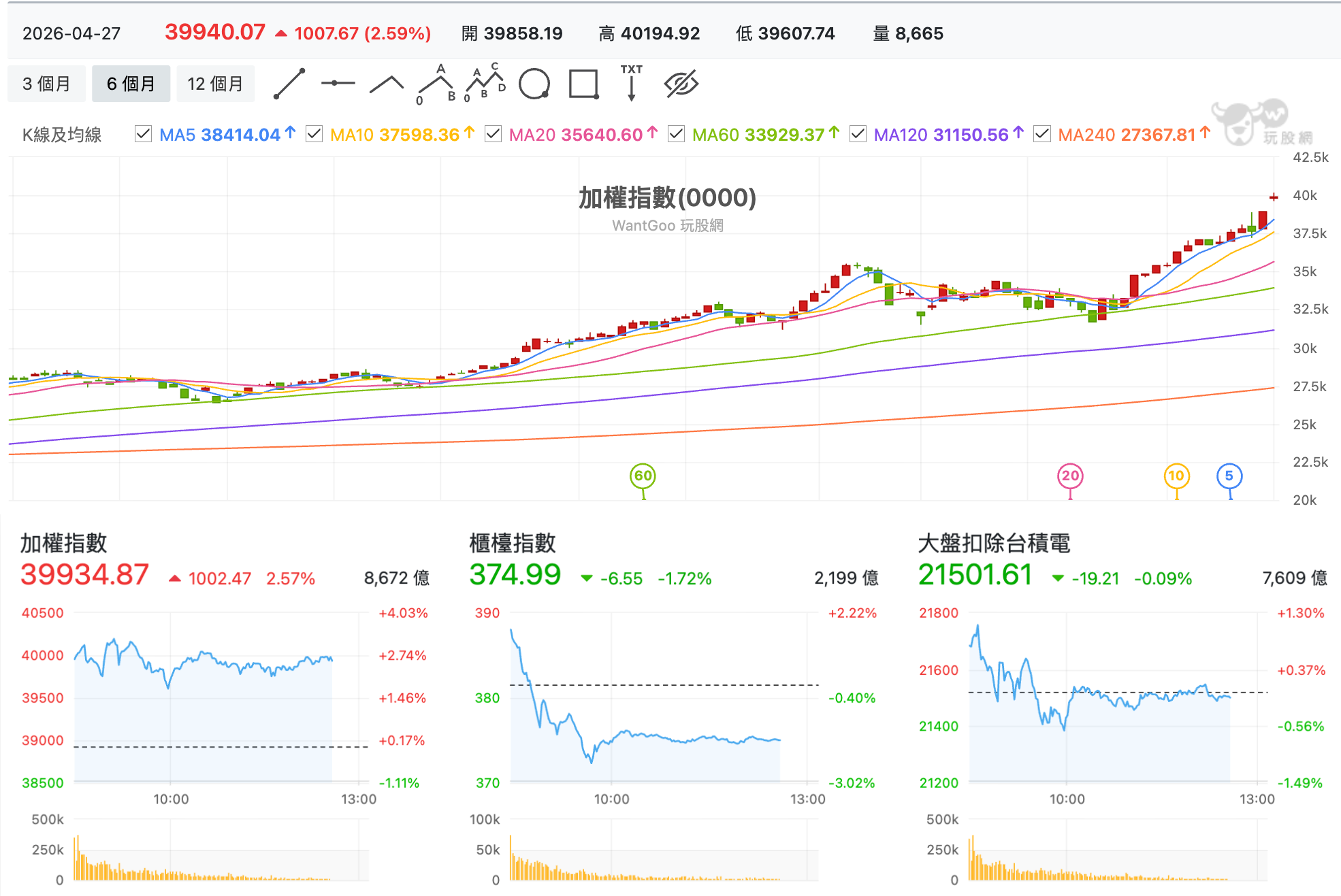Click the 低 39607.74 low value
Screen dimensions: 1341x896
(x=785, y=33)
